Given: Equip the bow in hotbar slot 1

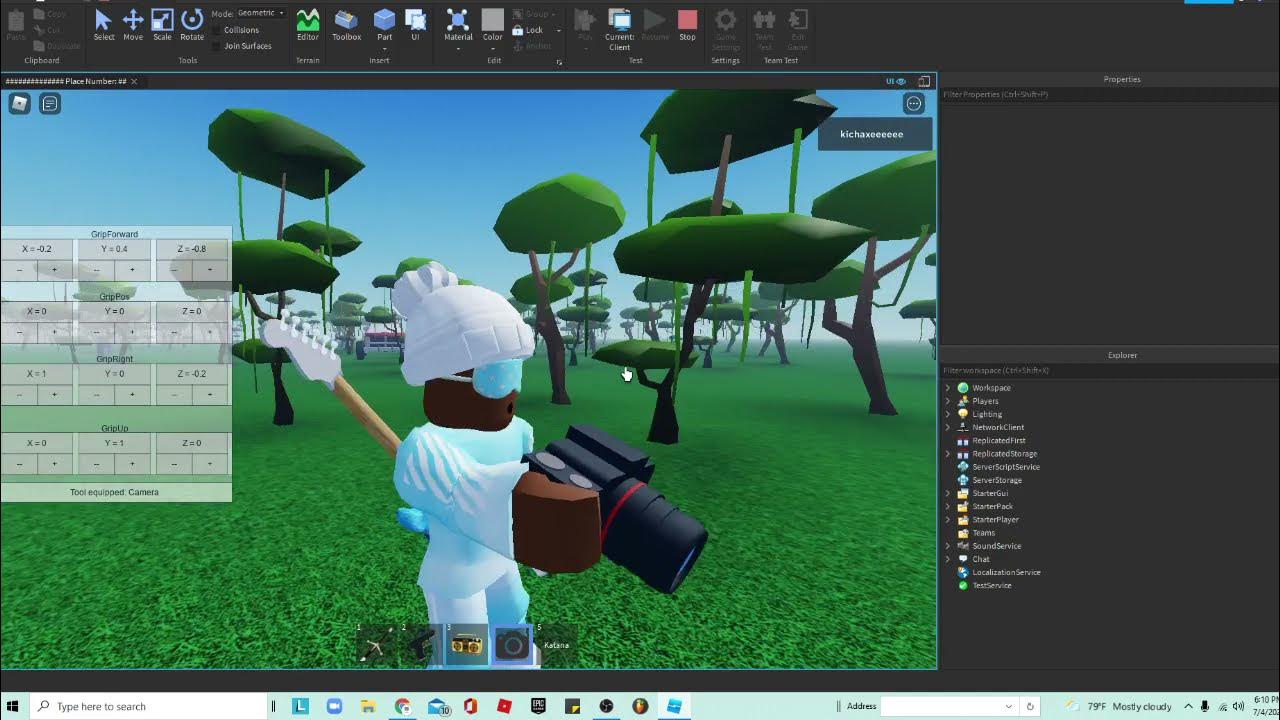Looking at the screenshot, I should tap(376, 645).
